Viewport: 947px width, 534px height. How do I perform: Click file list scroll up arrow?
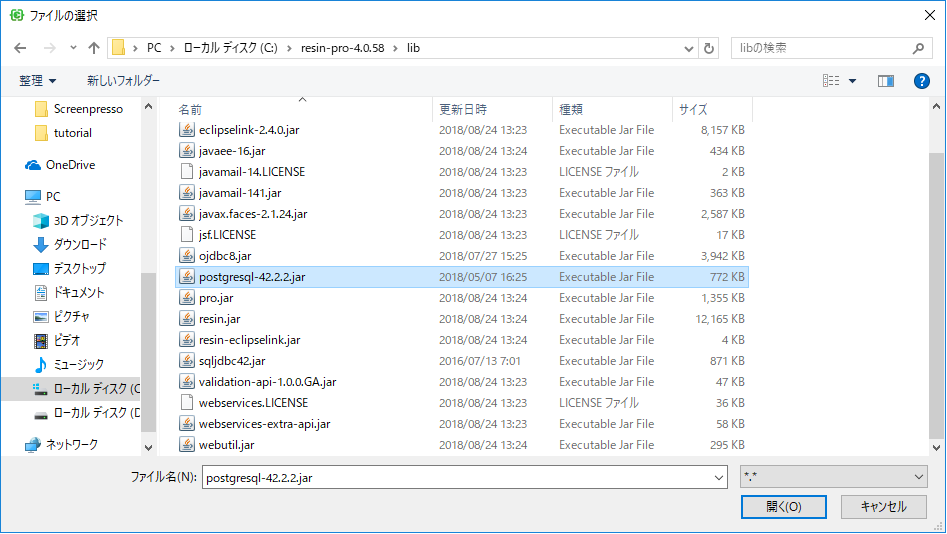(x=936, y=106)
